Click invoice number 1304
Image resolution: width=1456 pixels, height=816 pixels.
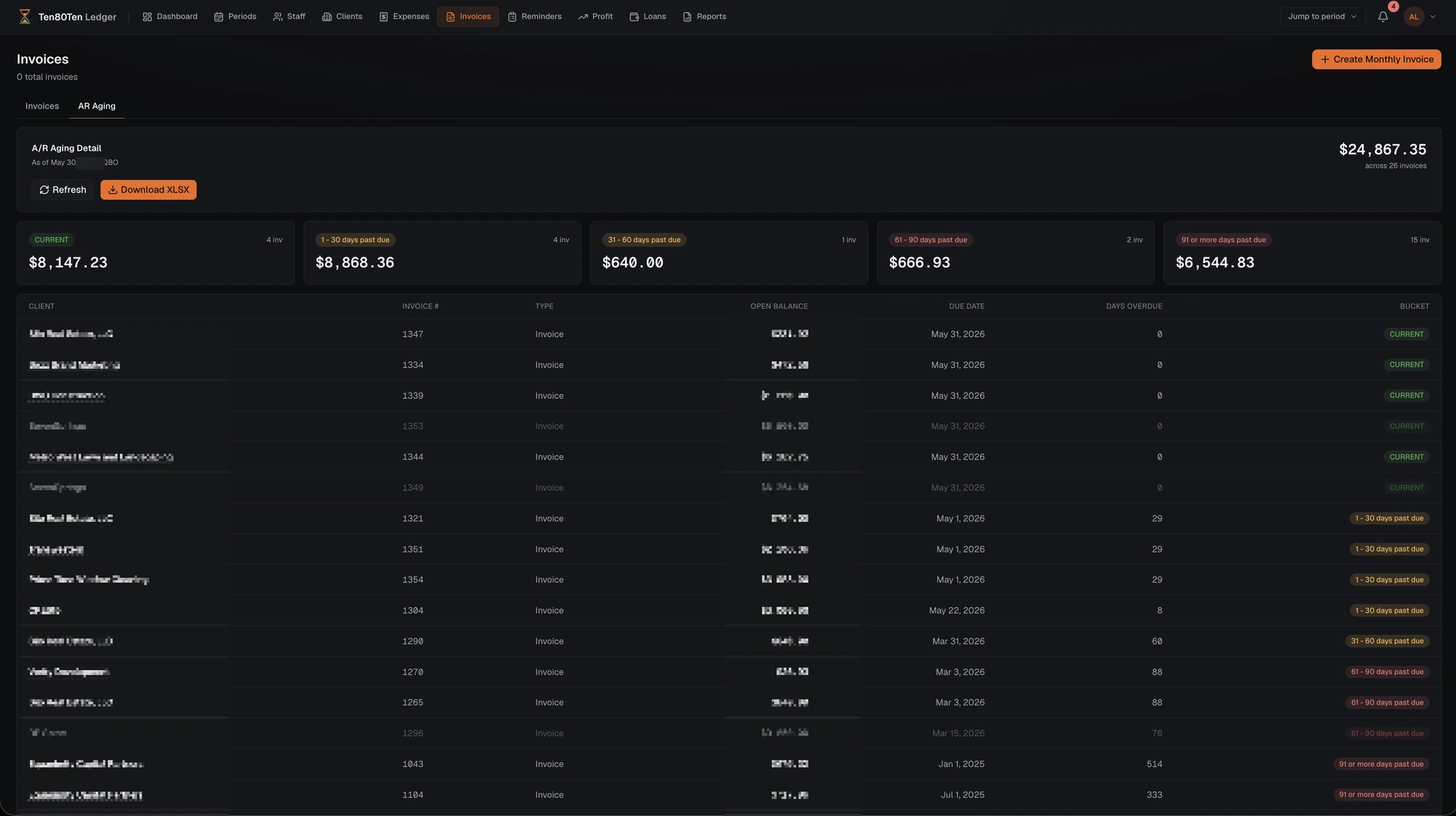412,611
